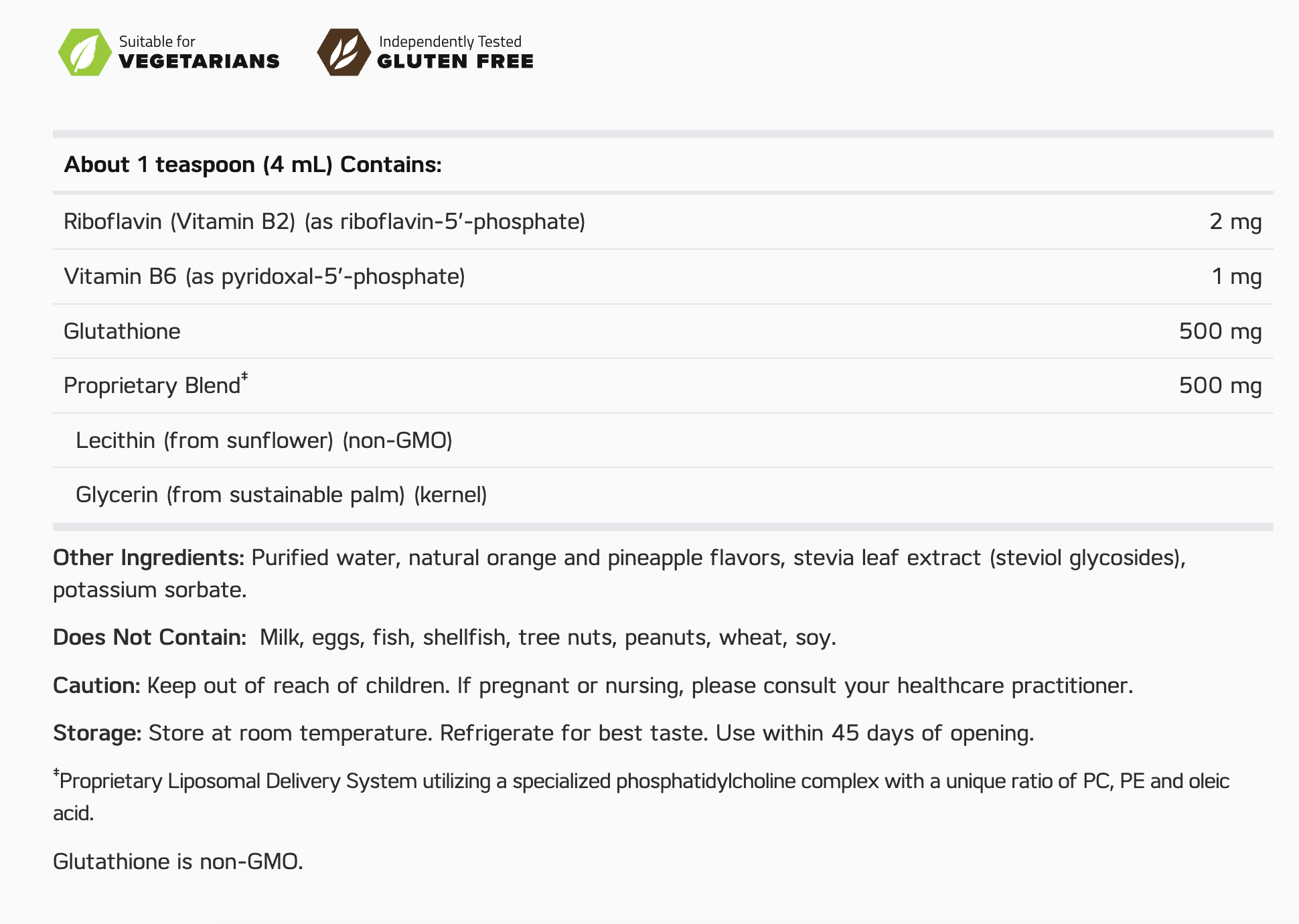Click the Glutathione ingredient name in the table
1299x924 pixels.
coord(122,331)
